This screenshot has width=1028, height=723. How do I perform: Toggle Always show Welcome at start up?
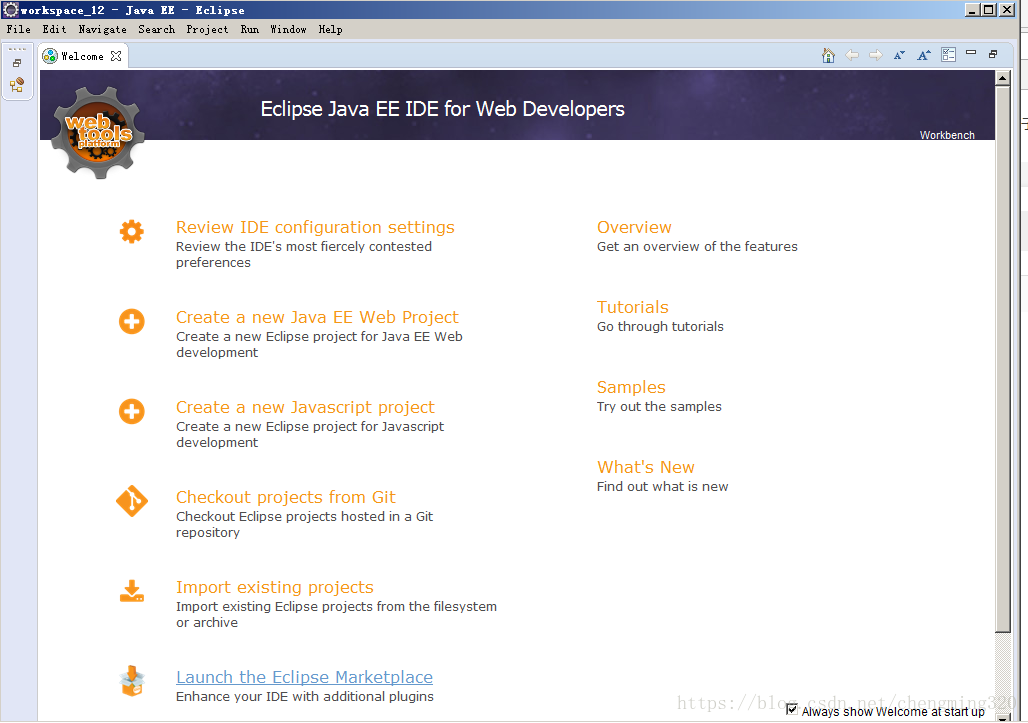(x=792, y=709)
